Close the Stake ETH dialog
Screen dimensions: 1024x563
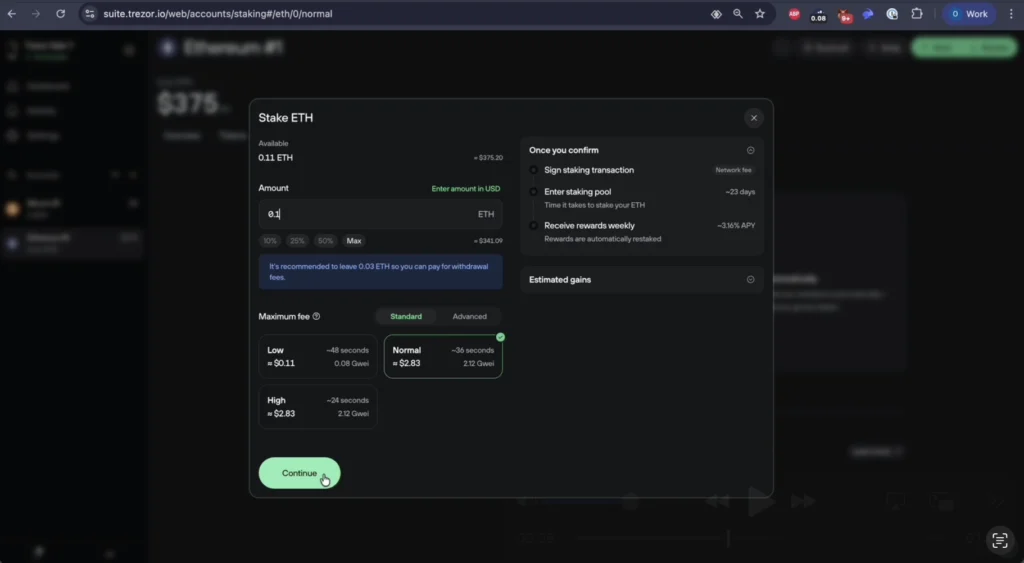pos(753,118)
